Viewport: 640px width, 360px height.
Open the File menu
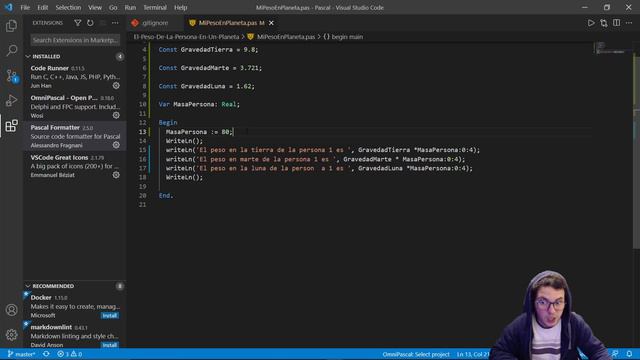click(25, 7)
